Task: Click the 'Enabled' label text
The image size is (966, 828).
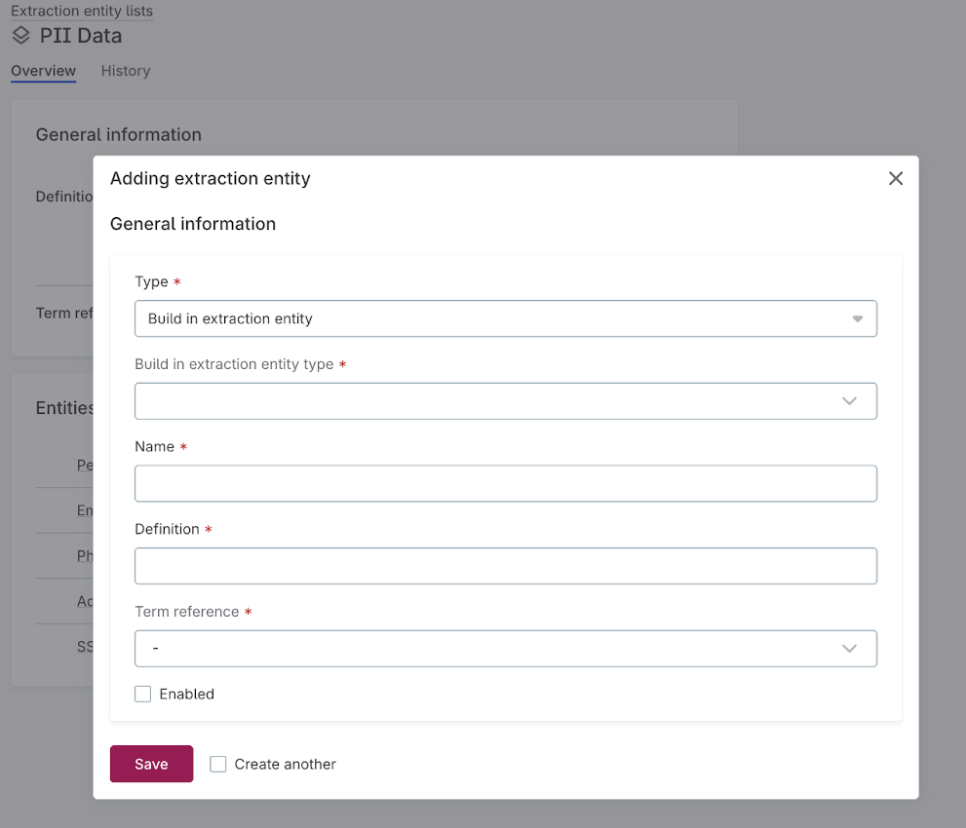Action: (187, 694)
